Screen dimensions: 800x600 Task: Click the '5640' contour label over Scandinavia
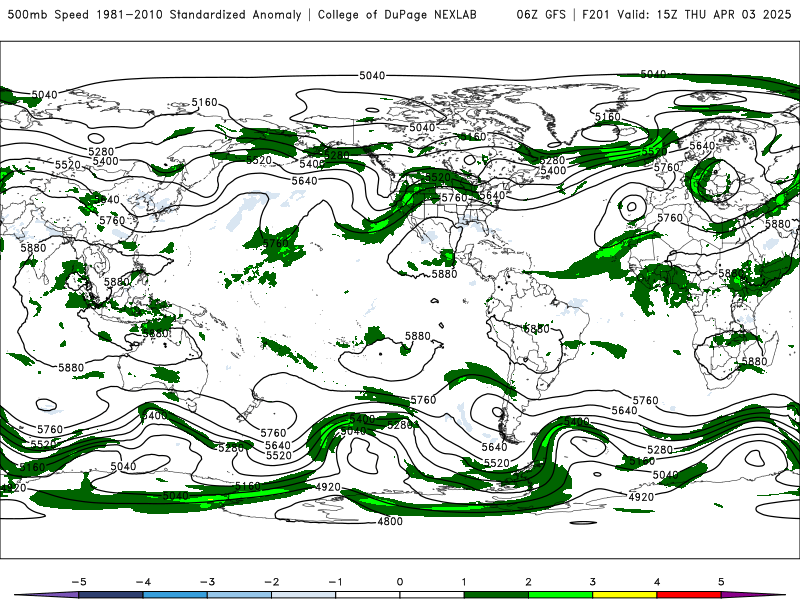point(702,146)
